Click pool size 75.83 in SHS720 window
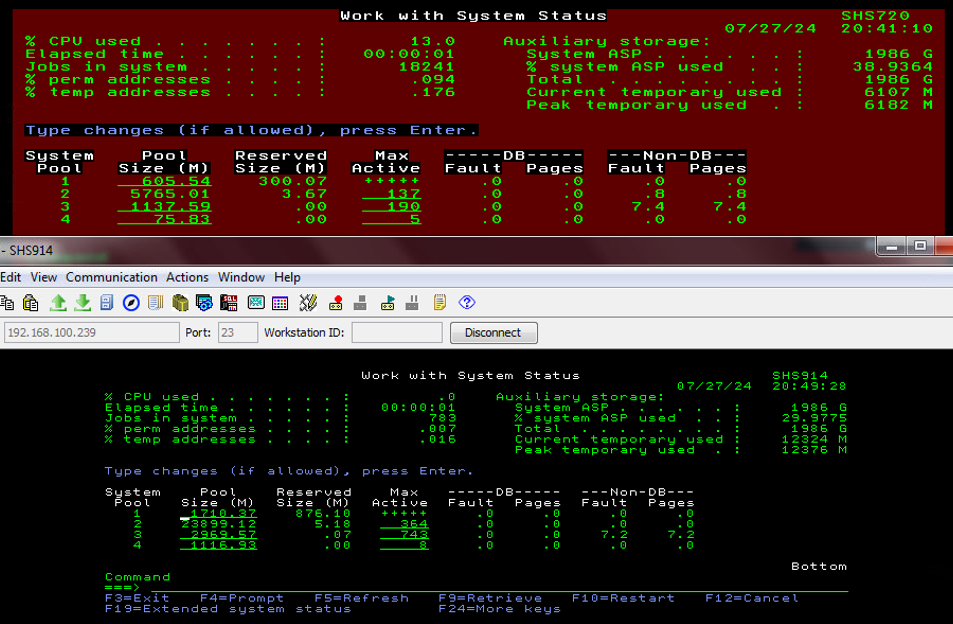 coord(165,219)
